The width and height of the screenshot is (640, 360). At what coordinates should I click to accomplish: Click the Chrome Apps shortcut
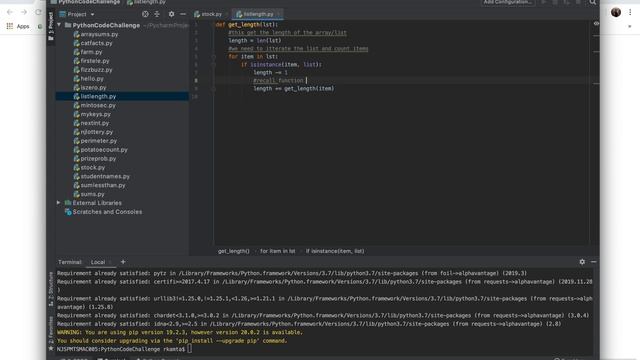[18, 26]
